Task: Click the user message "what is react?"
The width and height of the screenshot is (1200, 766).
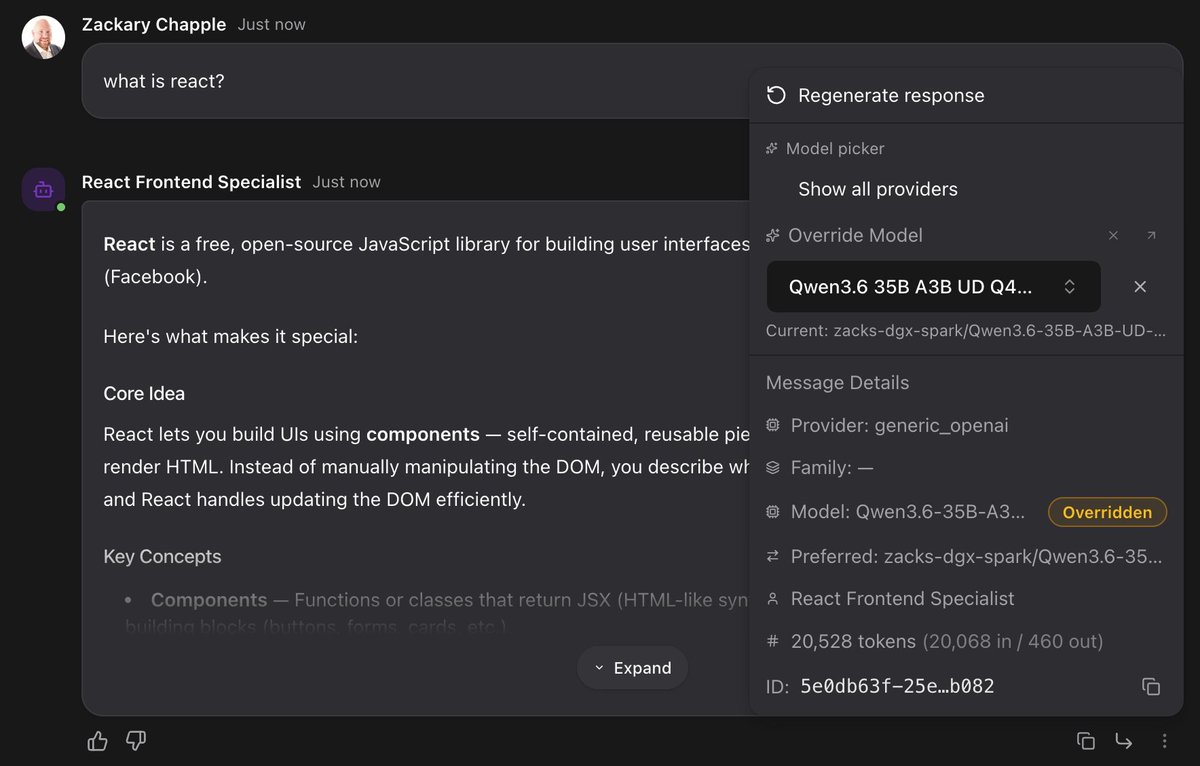Action: click(x=164, y=81)
